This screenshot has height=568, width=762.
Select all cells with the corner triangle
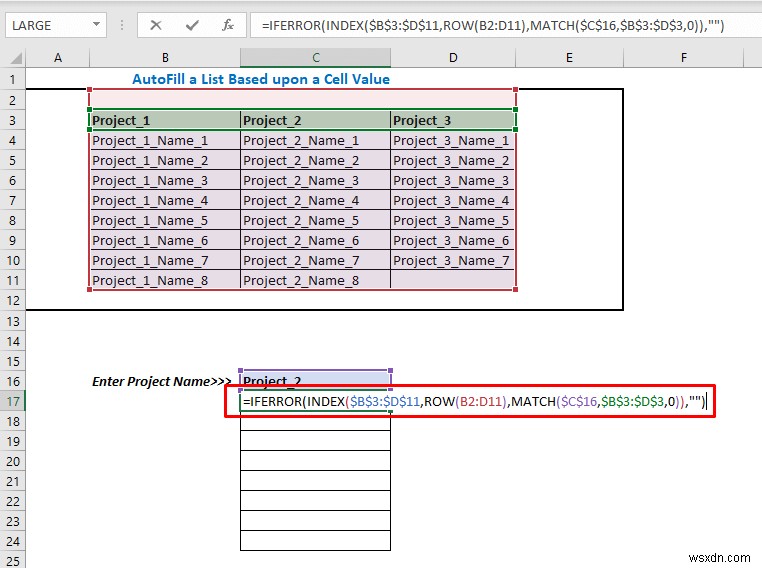16,58
